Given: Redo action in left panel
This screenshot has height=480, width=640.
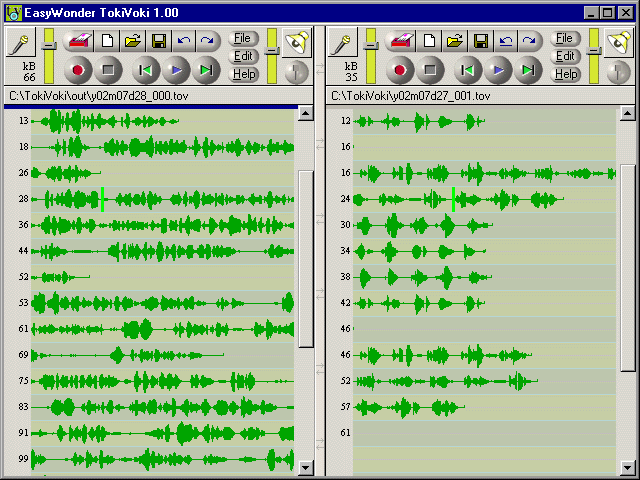Looking at the screenshot, I should 208,41.
